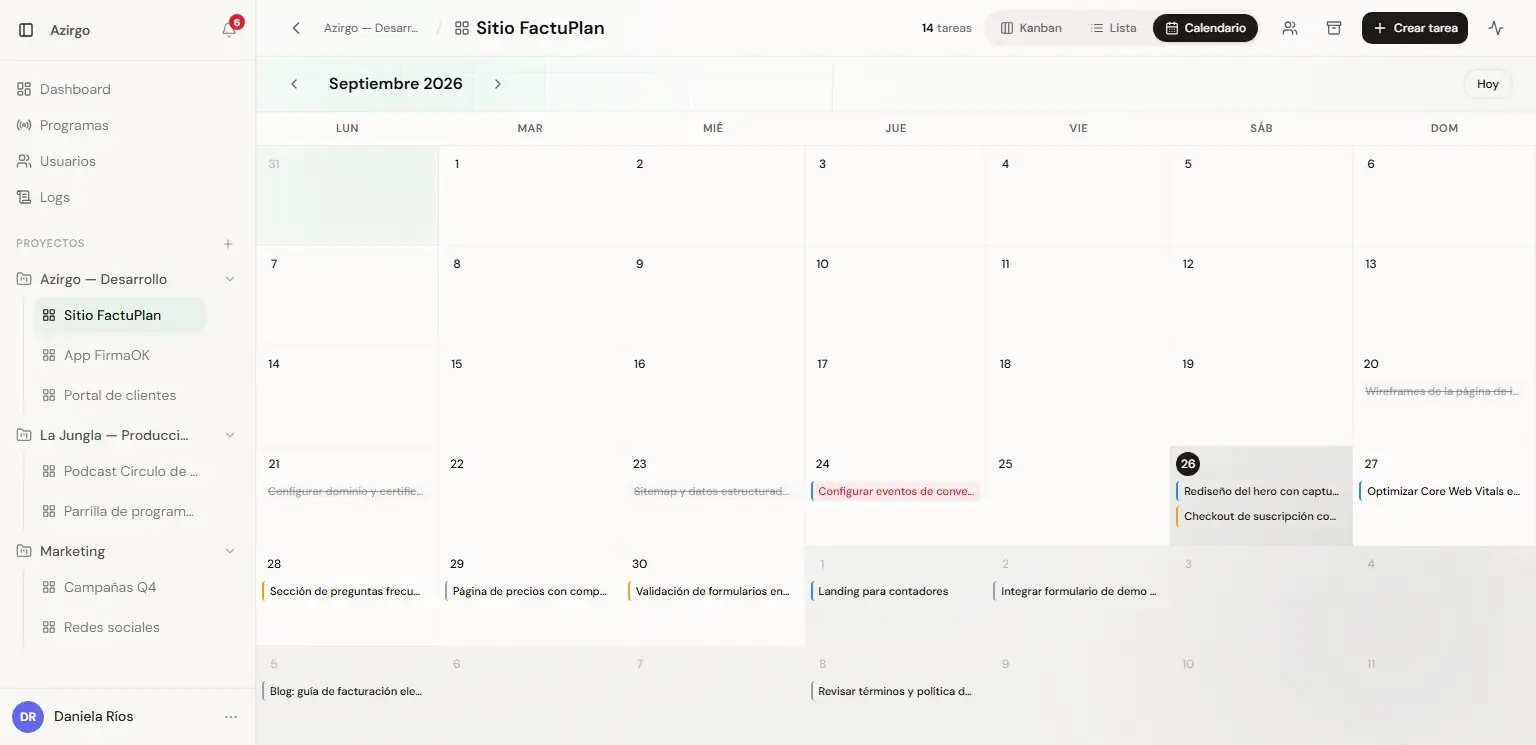The width and height of the screenshot is (1536, 745).
Task: Open Configurar eventos de conve... task
Action: pyautogui.click(x=895, y=491)
